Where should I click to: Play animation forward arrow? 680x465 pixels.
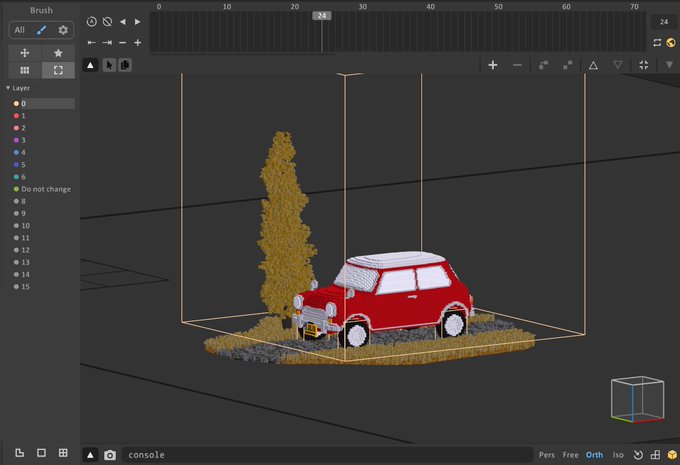pos(137,22)
